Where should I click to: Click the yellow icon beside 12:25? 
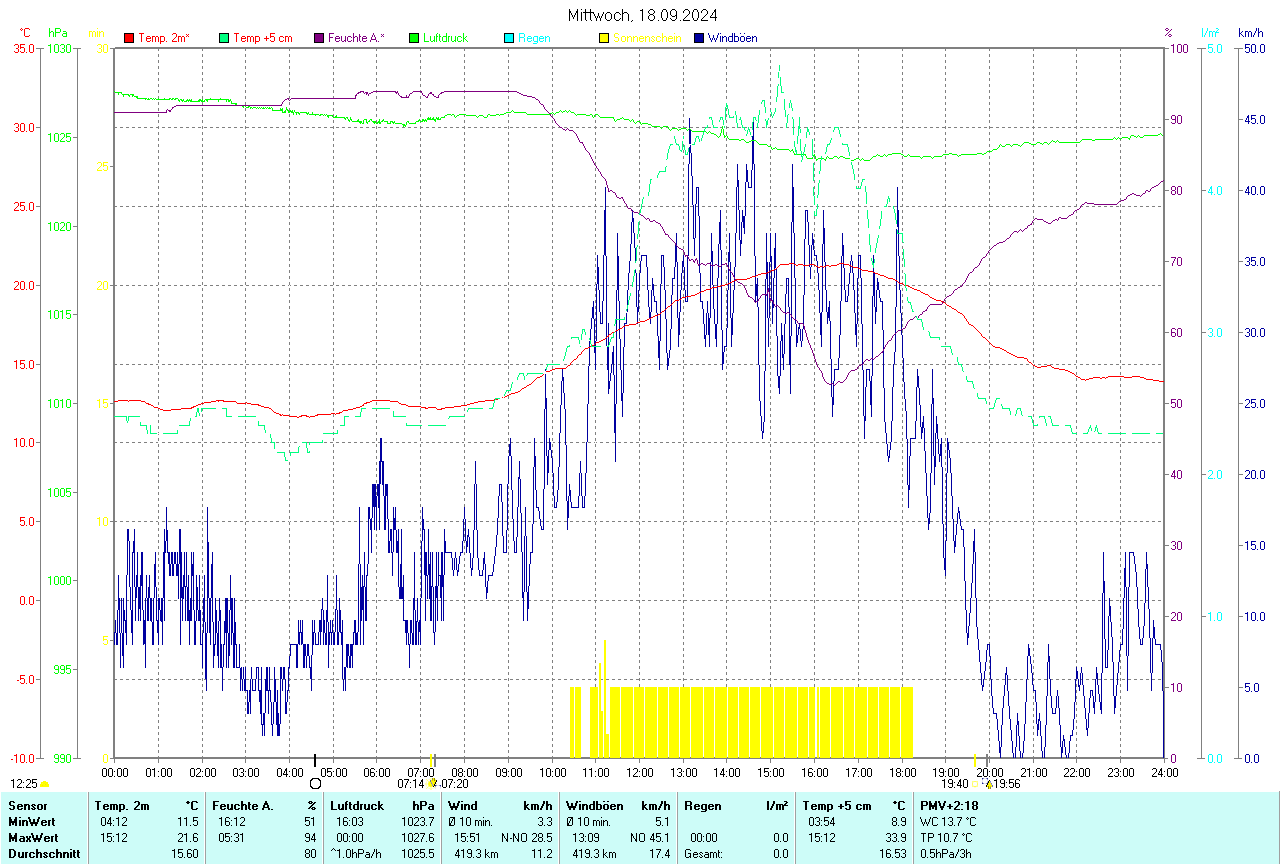(x=44, y=785)
